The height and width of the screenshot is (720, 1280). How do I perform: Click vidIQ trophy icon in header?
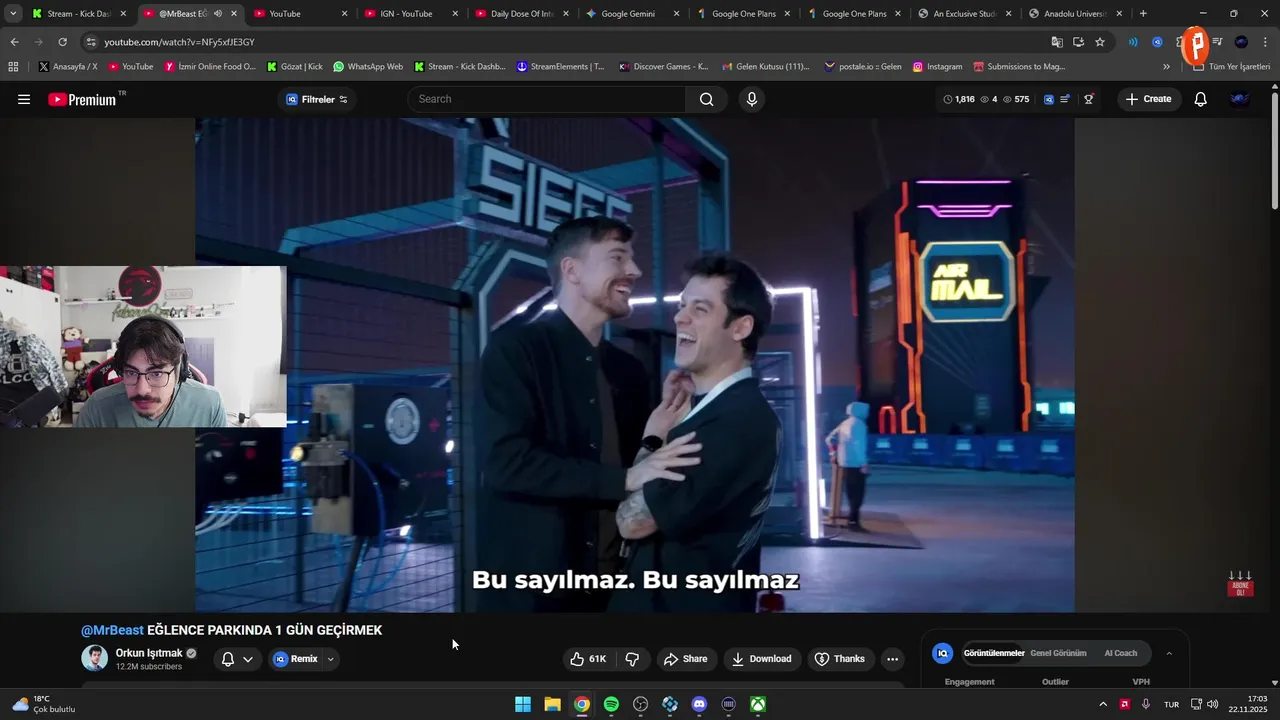[x=1089, y=99]
